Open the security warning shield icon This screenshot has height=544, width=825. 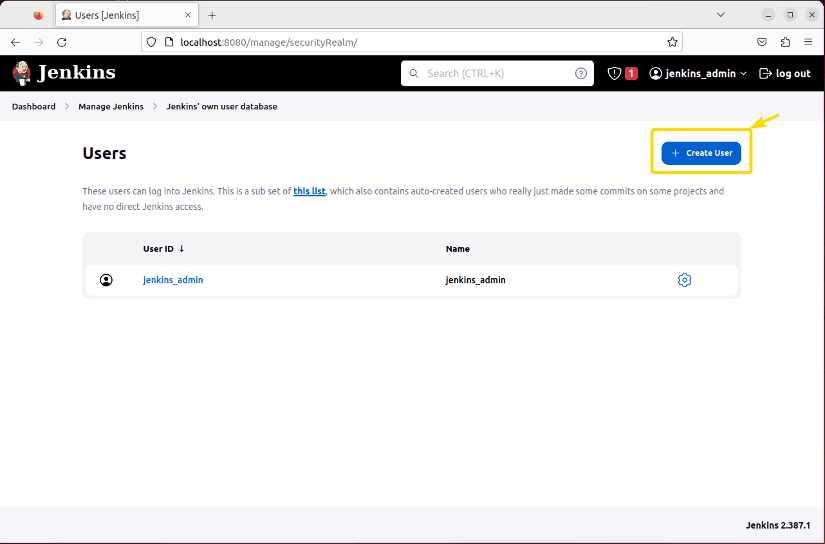click(614, 74)
